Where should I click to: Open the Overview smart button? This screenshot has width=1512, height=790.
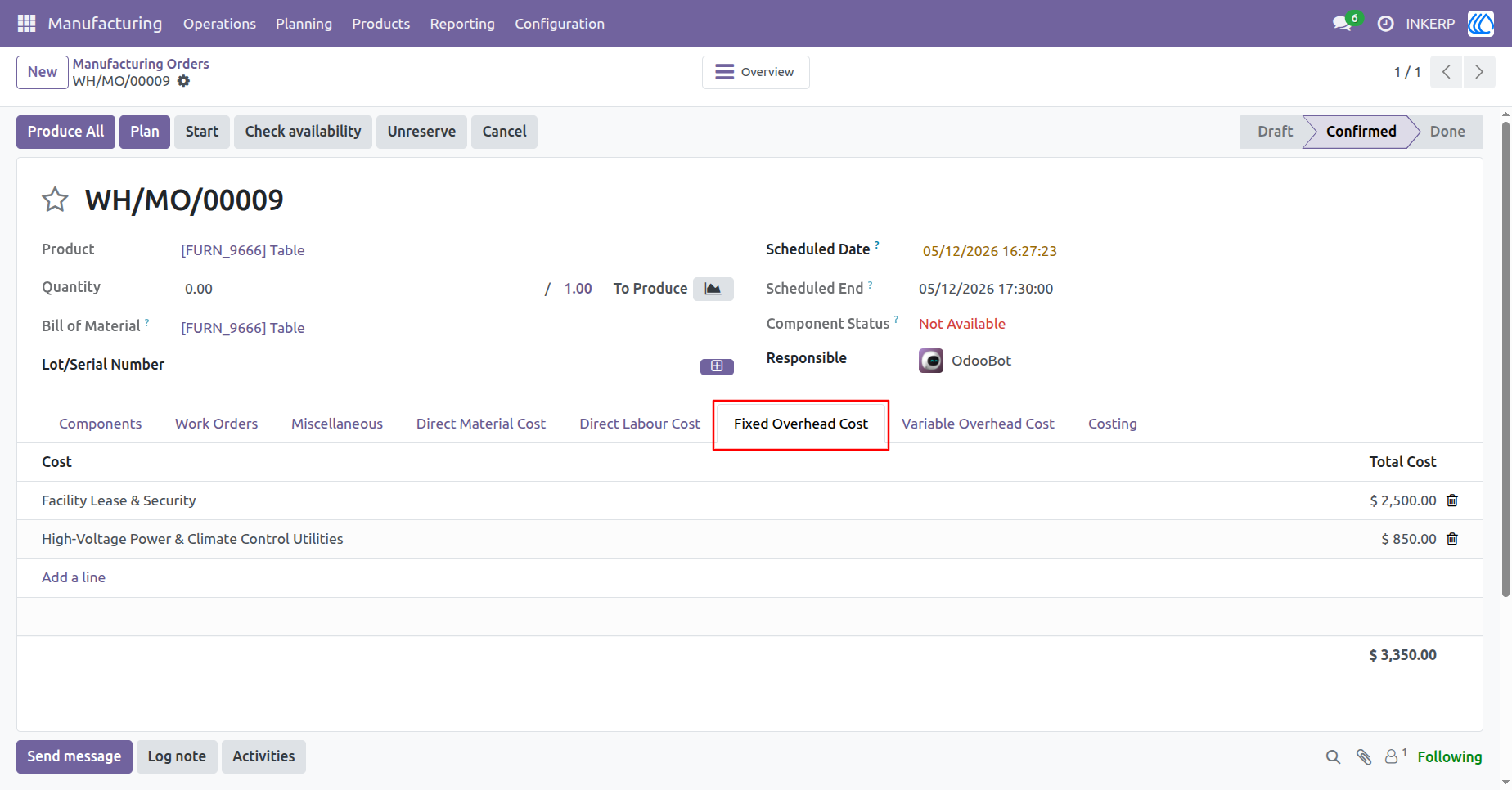coord(755,72)
